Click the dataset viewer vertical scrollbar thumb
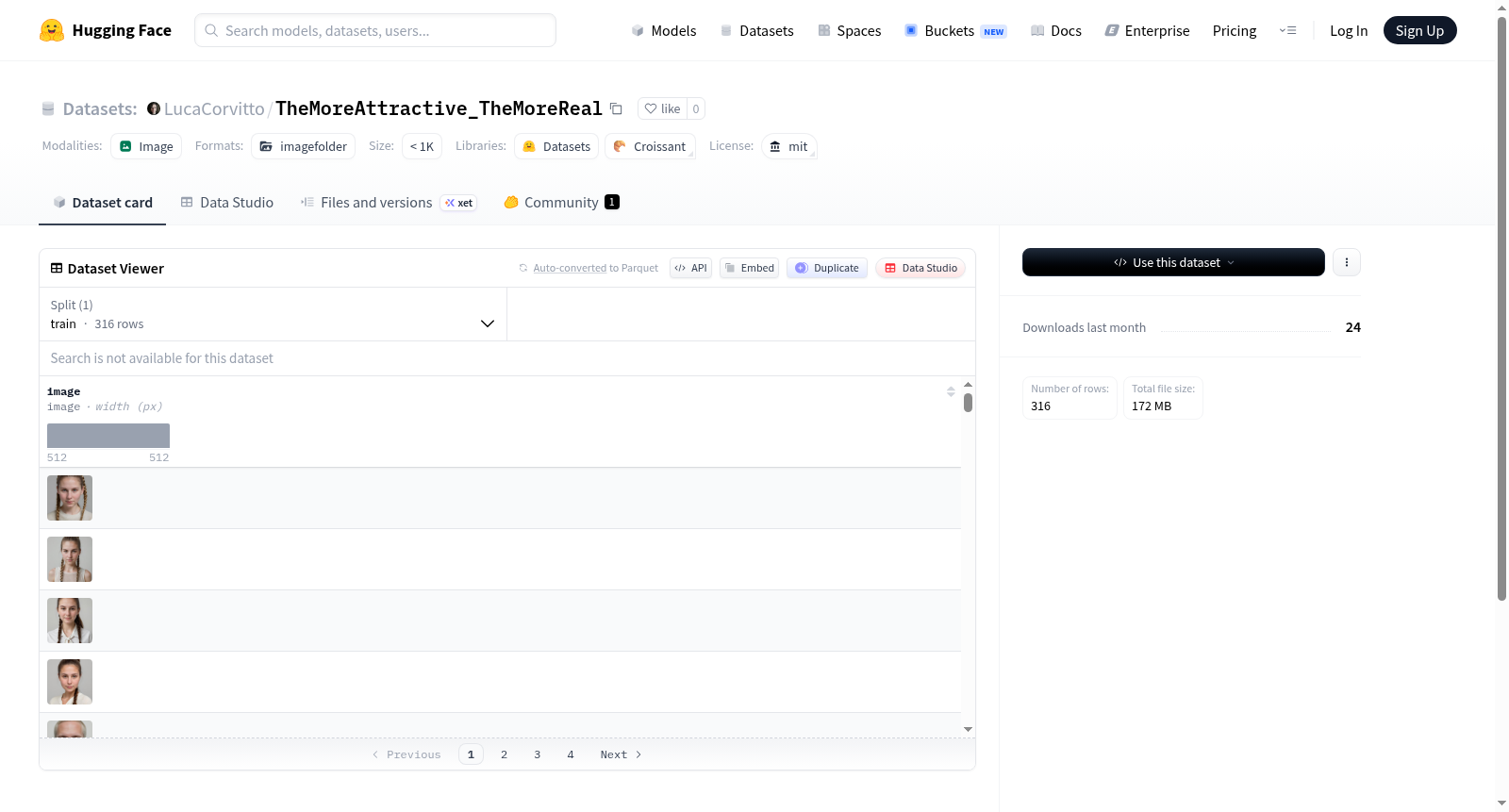1509x812 pixels. pyautogui.click(x=968, y=403)
